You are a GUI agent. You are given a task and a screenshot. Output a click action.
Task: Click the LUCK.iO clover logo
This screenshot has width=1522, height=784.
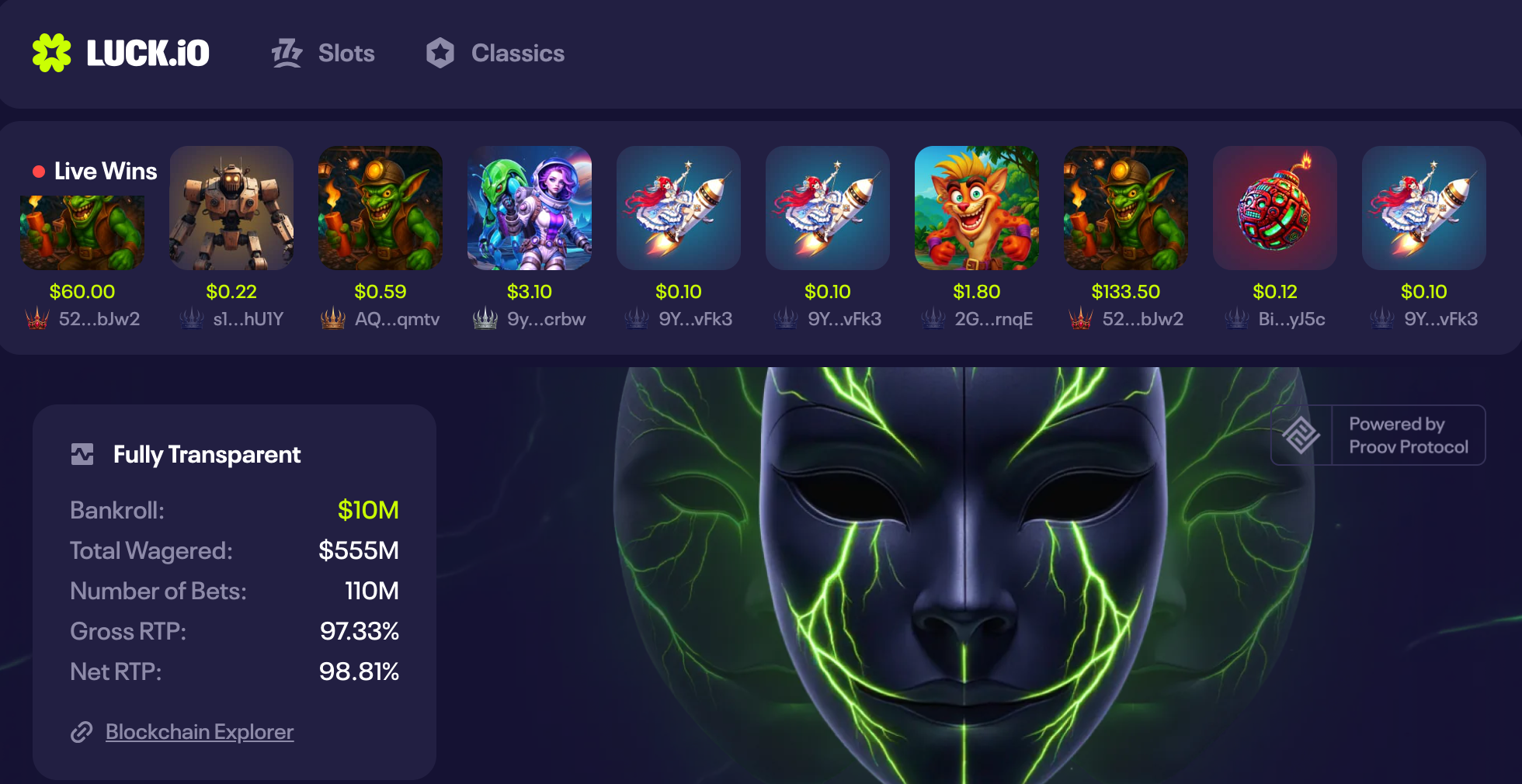point(51,53)
